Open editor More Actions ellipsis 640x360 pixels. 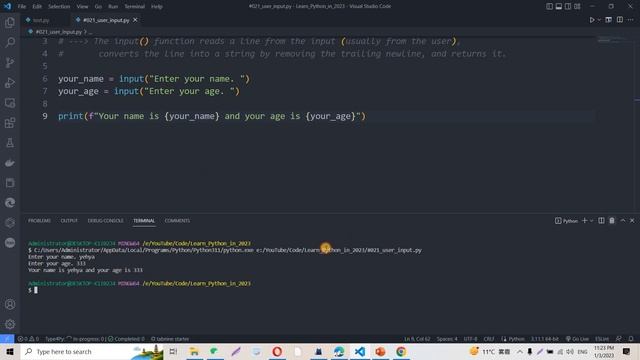coord(631,20)
